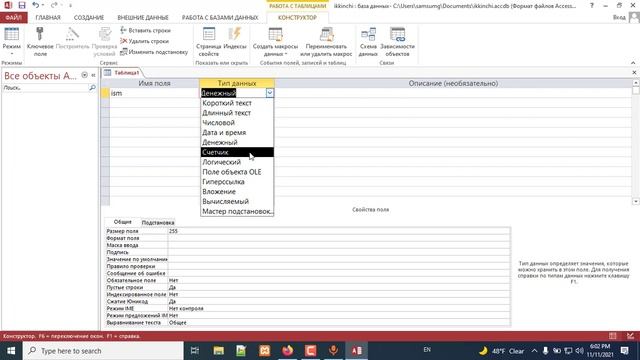640x360 pixels.
Task: Show hidden system tray icons
Action: (x=534, y=351)
